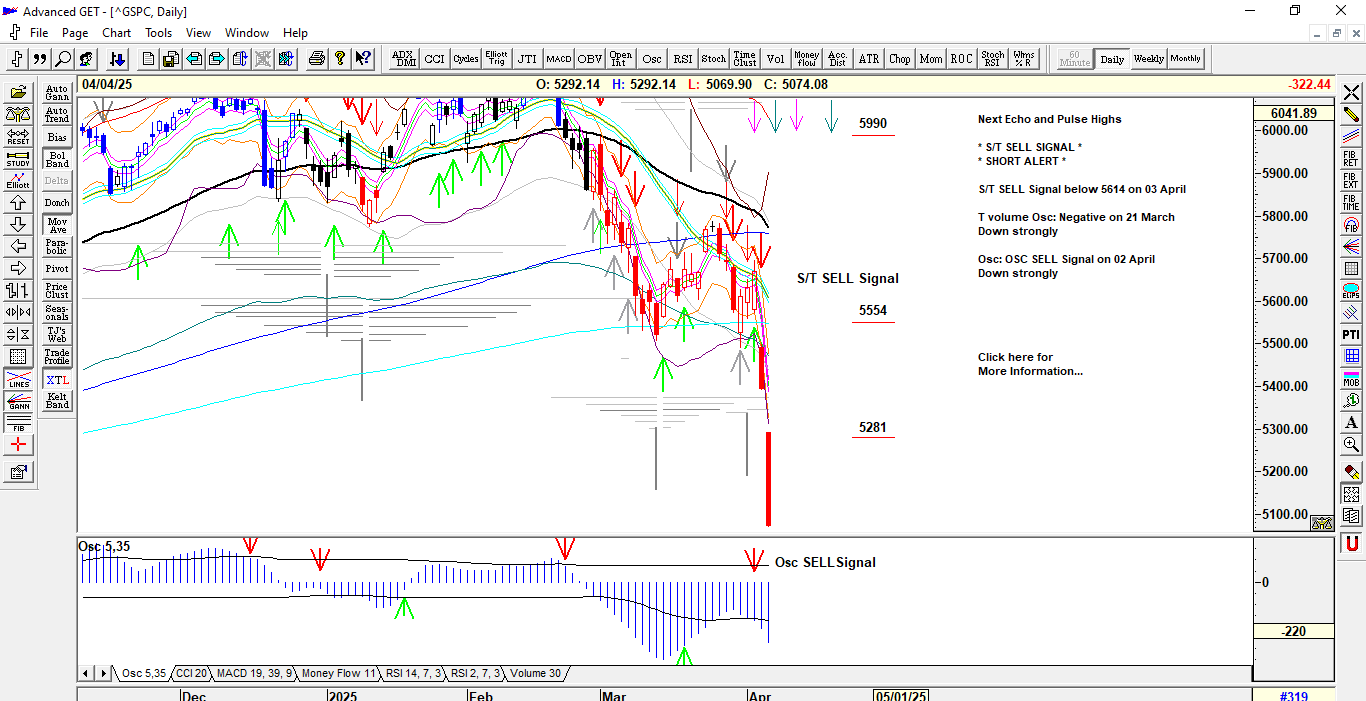Select the FIB lines tool

coord(18,422)
